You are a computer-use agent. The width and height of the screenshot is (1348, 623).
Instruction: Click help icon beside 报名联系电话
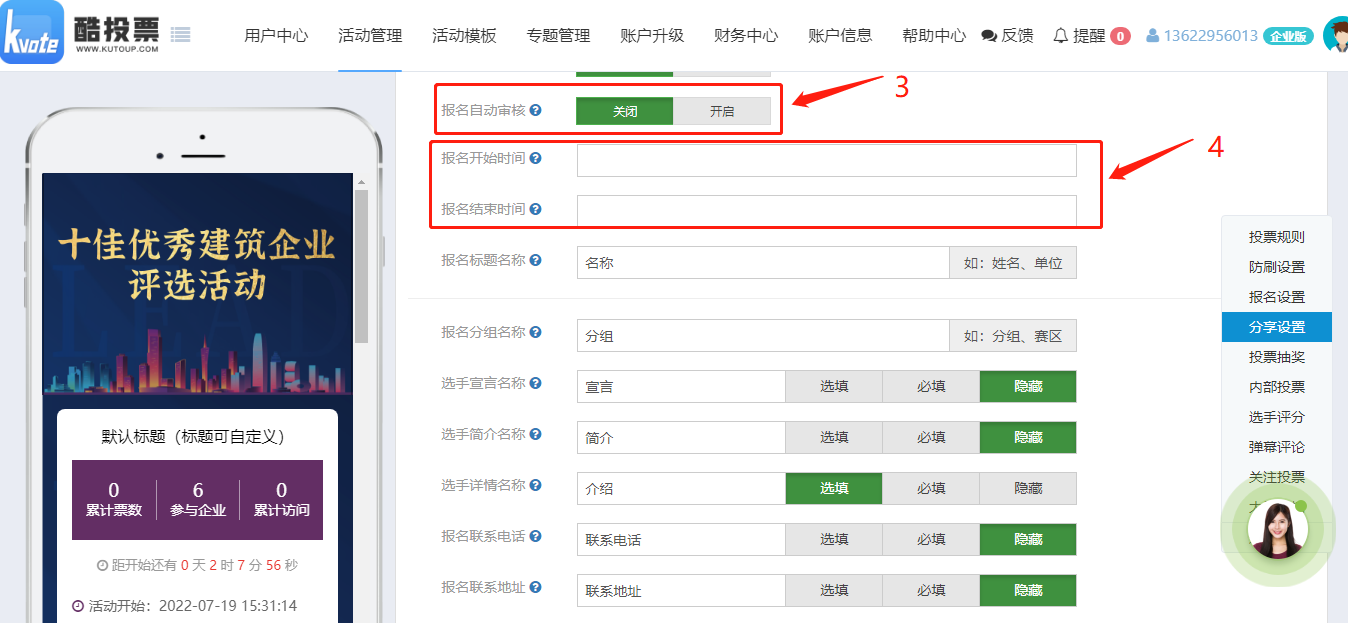coord(536,536)
